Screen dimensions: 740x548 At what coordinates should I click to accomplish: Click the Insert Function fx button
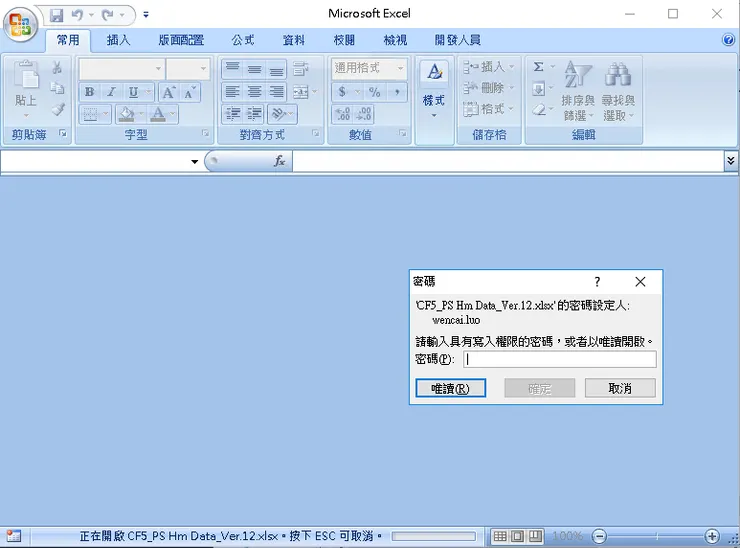click(279, 161)
